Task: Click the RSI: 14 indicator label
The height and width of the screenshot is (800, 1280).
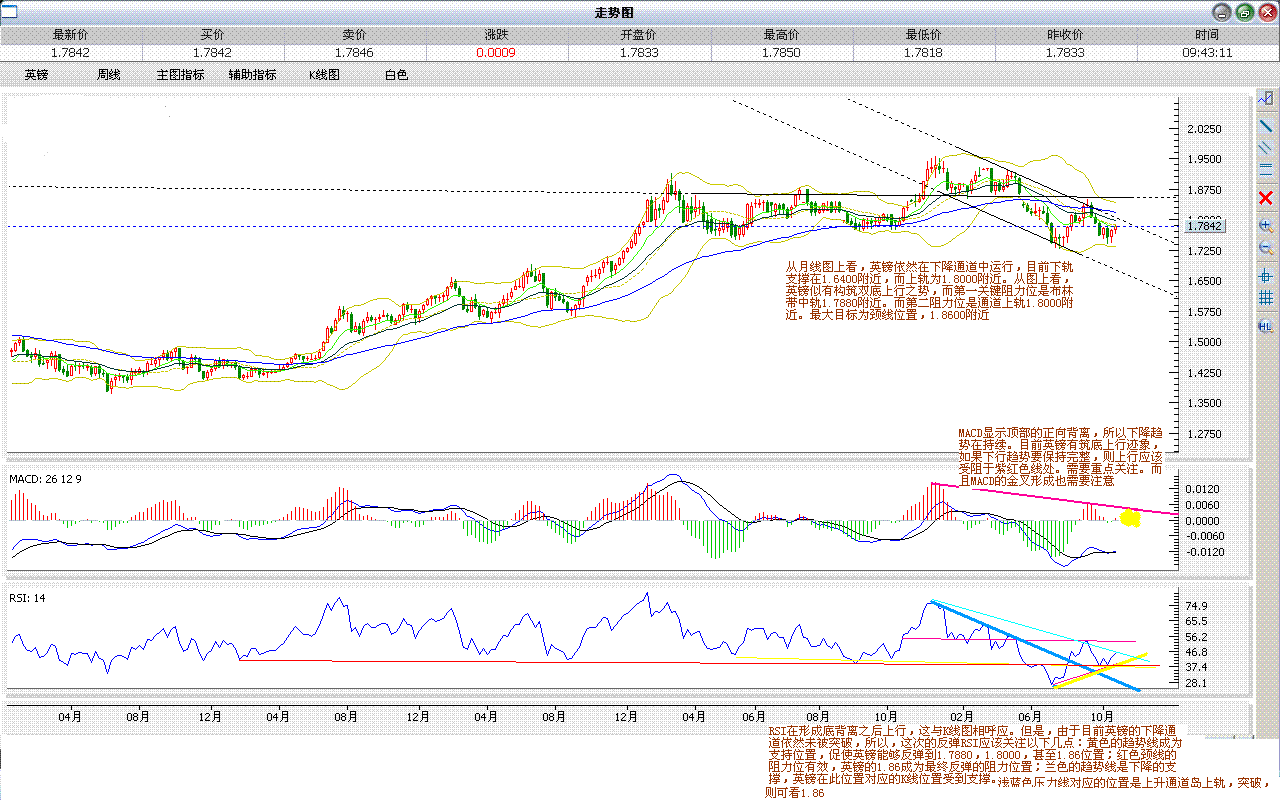Action: coord(28,598)
